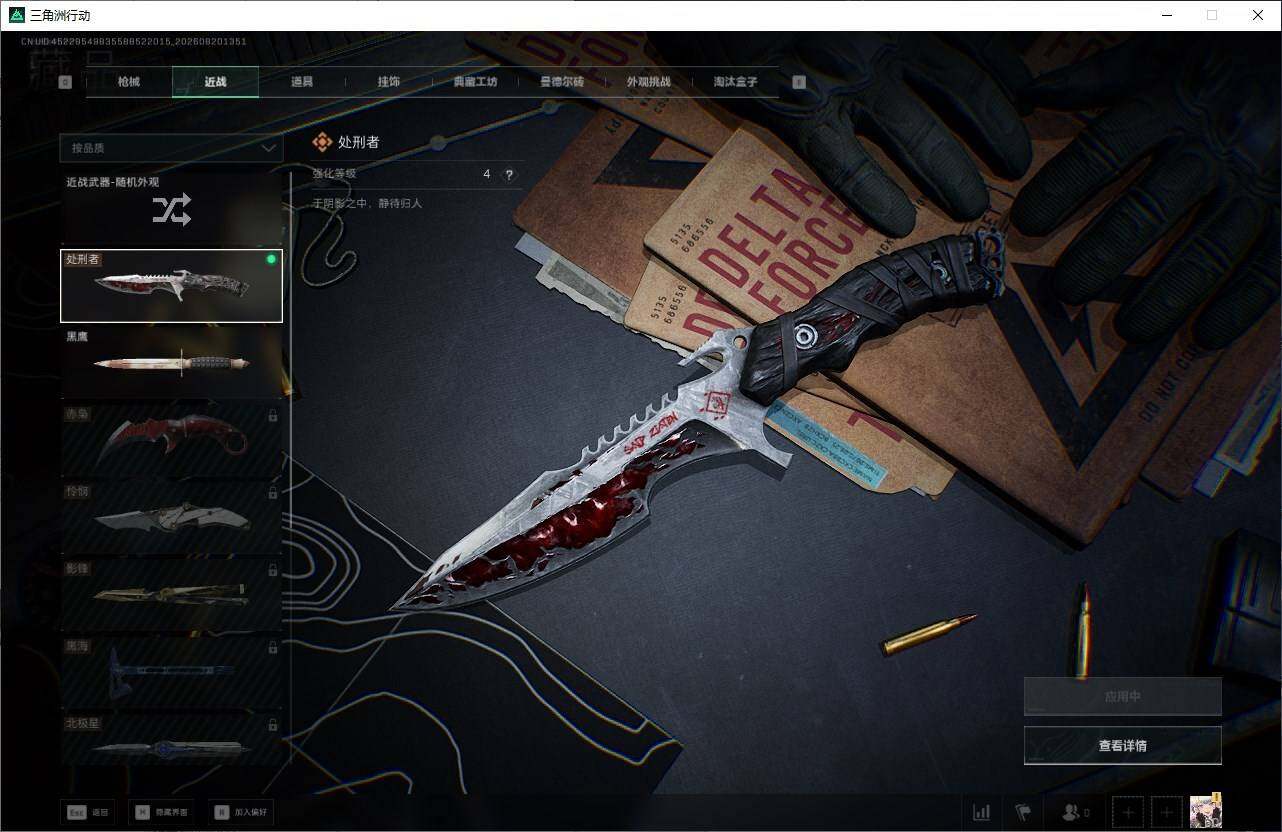Close the 三角洲行动 window
1282x832 pixels.
point(1258,15)
